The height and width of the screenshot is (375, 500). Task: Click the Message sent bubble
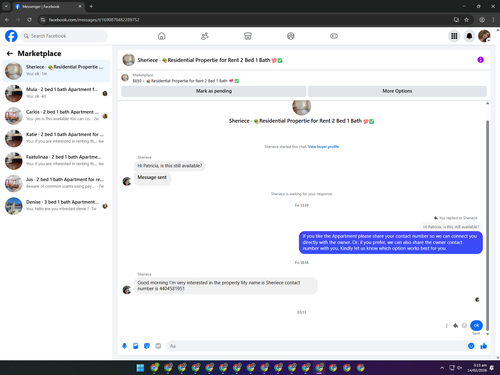click(152, 178)
